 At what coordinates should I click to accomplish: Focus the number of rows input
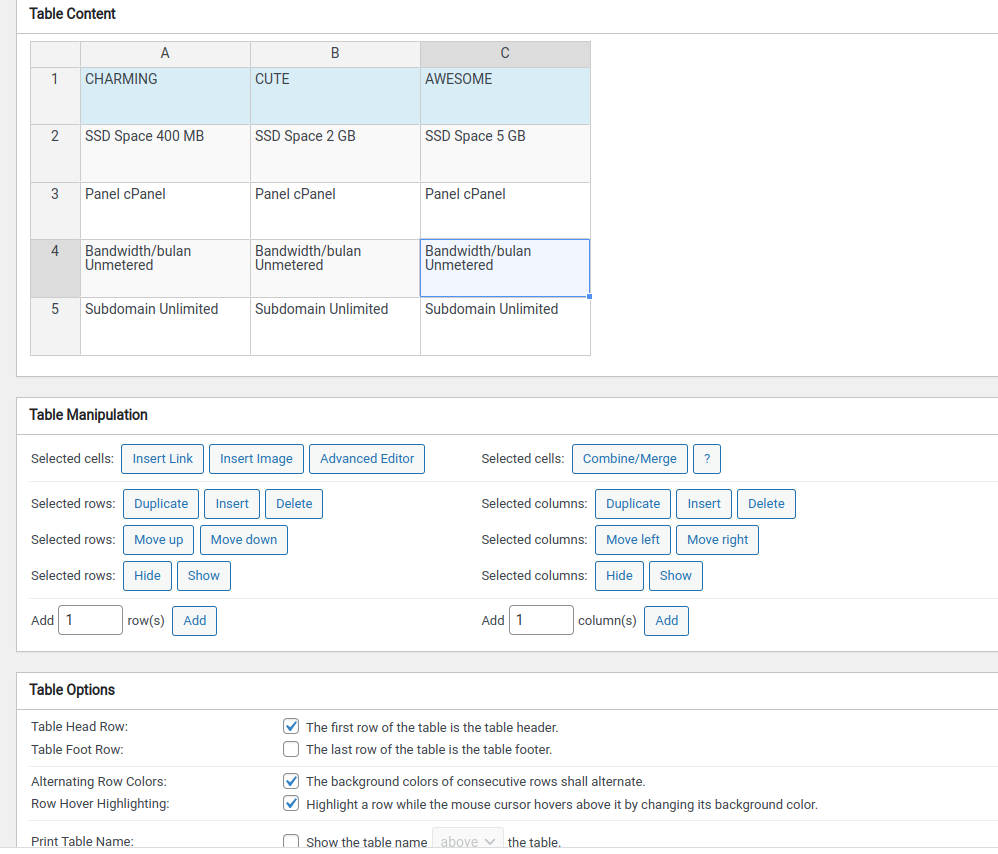pos(90,620)
